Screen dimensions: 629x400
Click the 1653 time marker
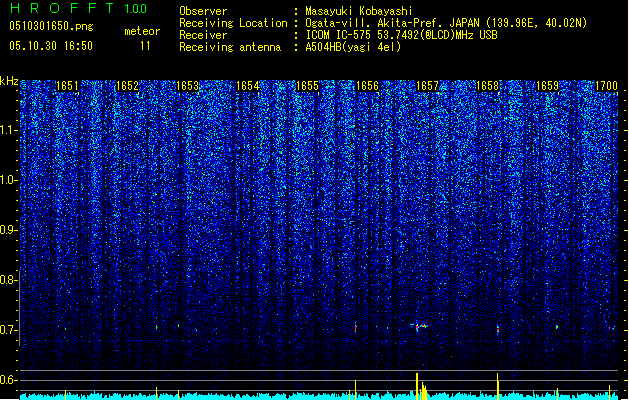pyautogui.click(x=187, y=86)
